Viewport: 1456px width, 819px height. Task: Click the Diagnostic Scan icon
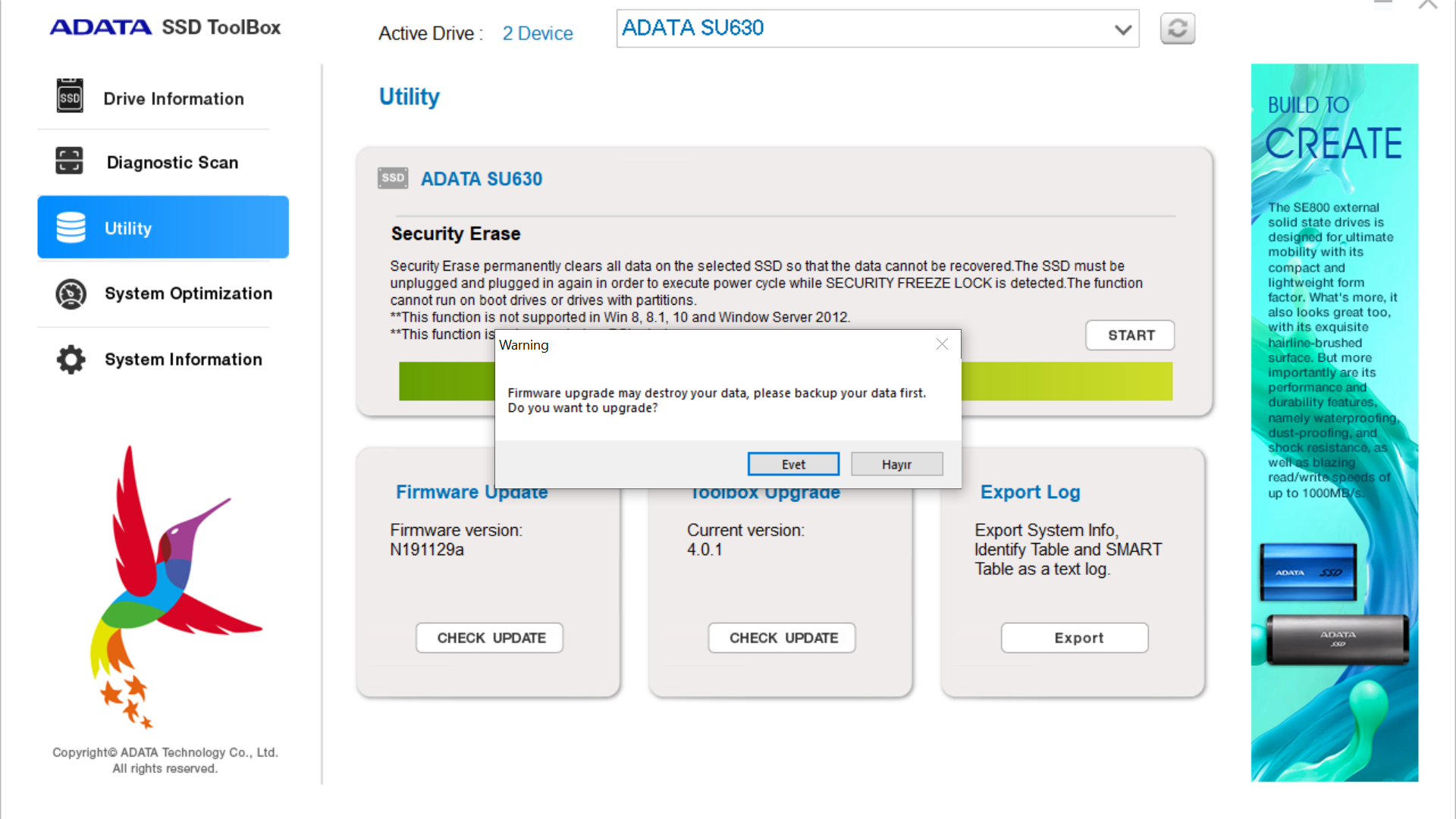pos(69,161)
